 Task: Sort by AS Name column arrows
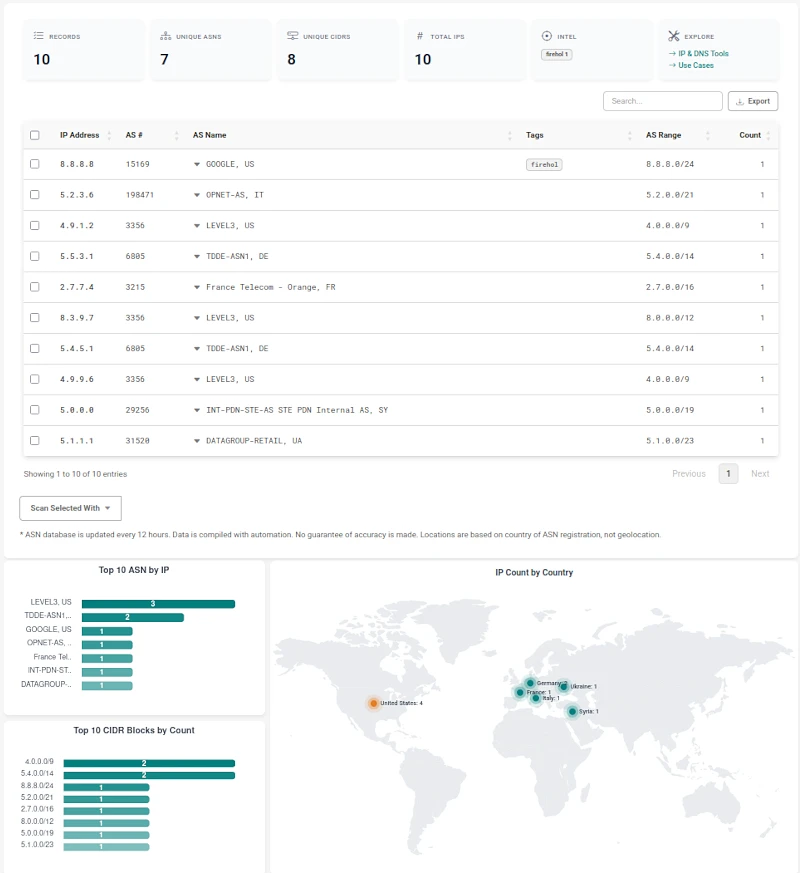[509, 135]
